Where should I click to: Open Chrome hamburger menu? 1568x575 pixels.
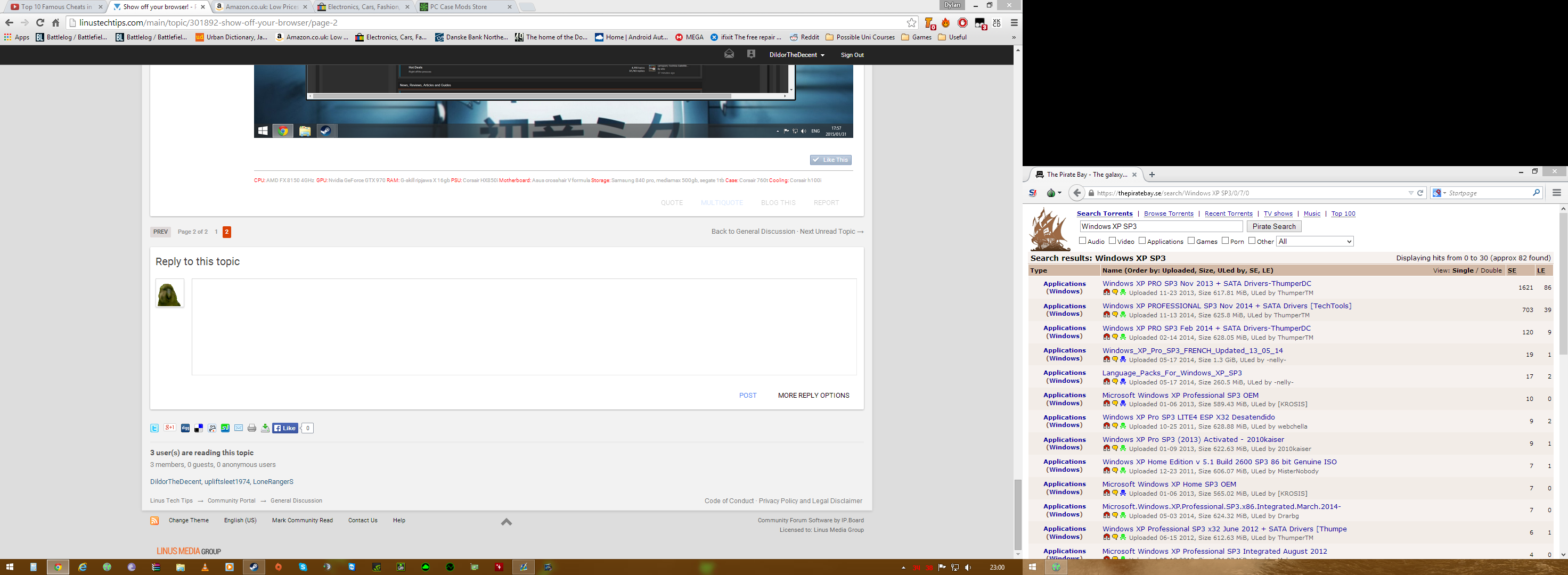point(1014,22)
